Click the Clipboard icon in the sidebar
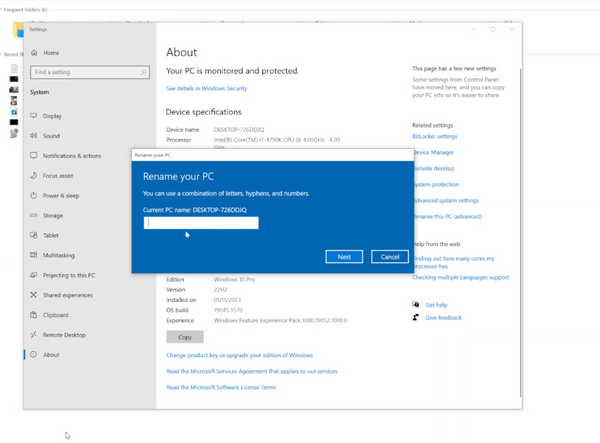This screenshot has width=600, height=443. (34, 315)
